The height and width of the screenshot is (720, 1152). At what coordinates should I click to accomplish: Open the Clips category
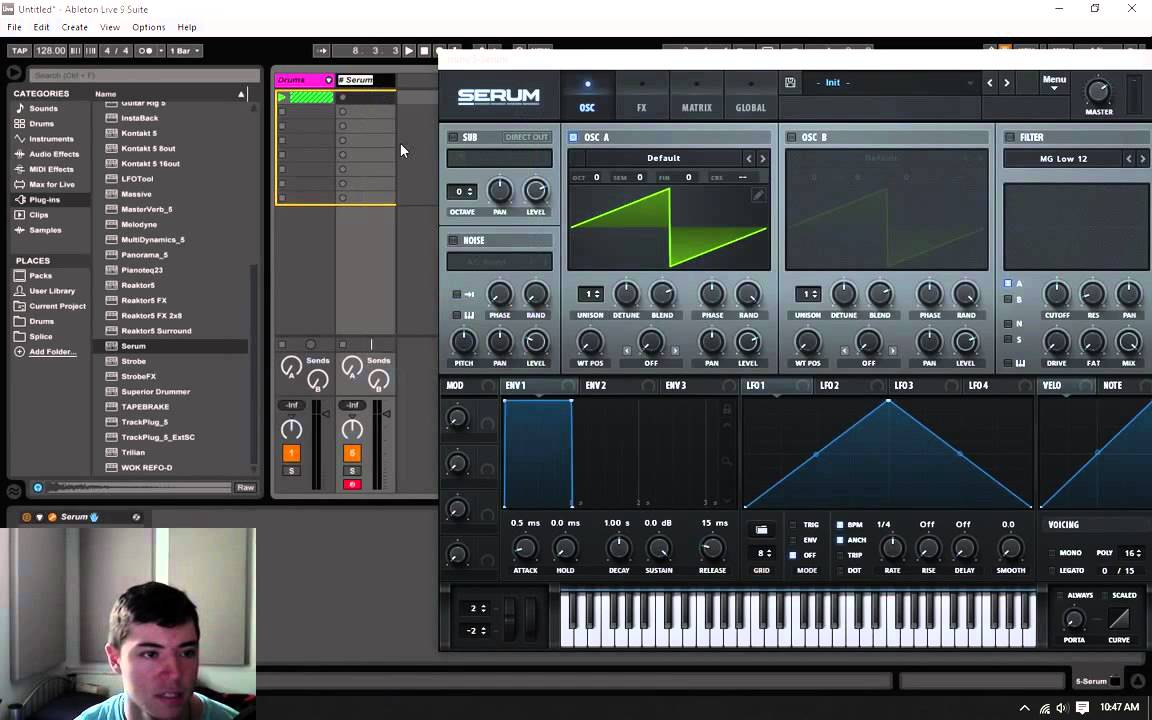click(x=38, y=215)
